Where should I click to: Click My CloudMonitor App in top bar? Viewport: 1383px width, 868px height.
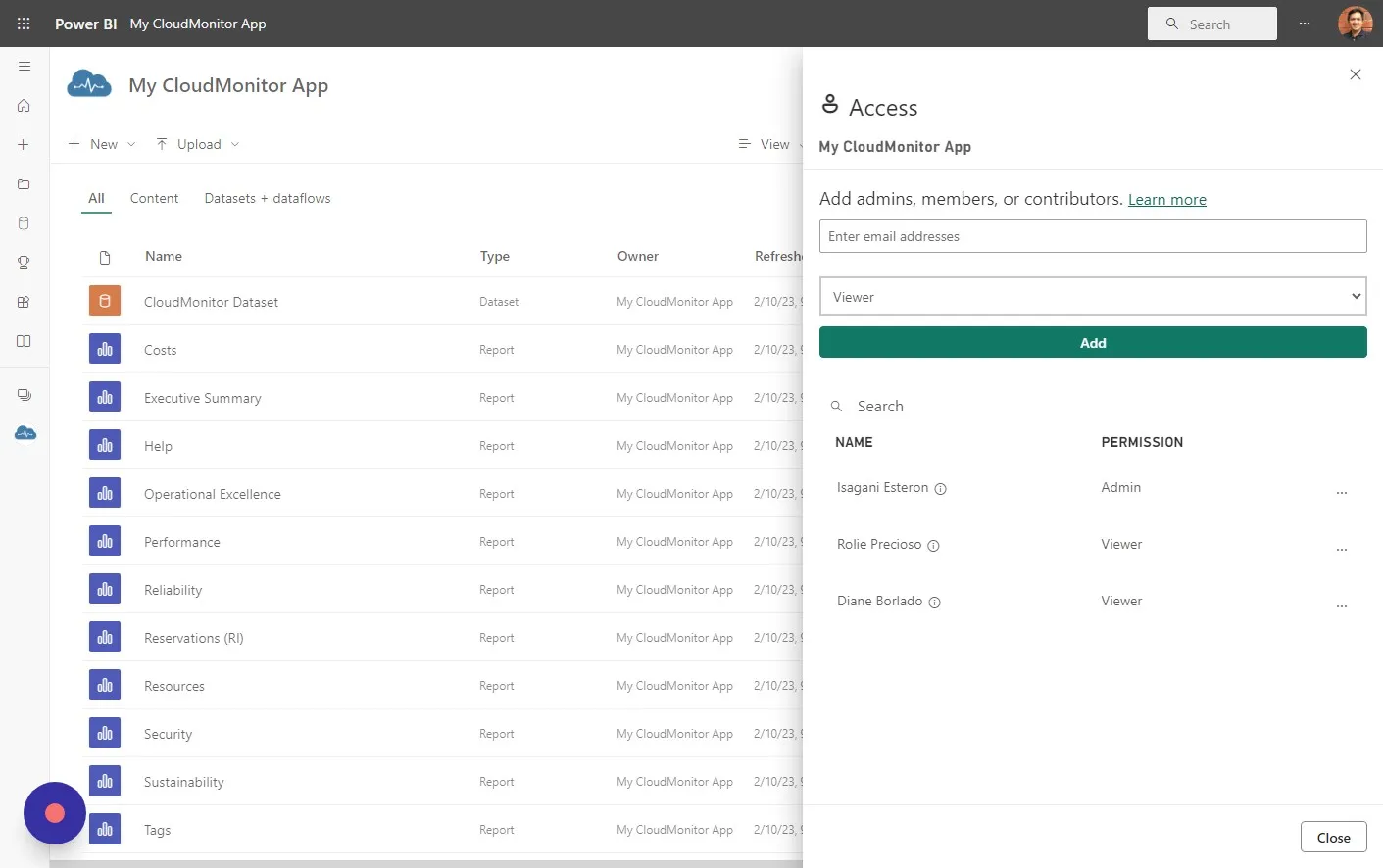point(198,24)
